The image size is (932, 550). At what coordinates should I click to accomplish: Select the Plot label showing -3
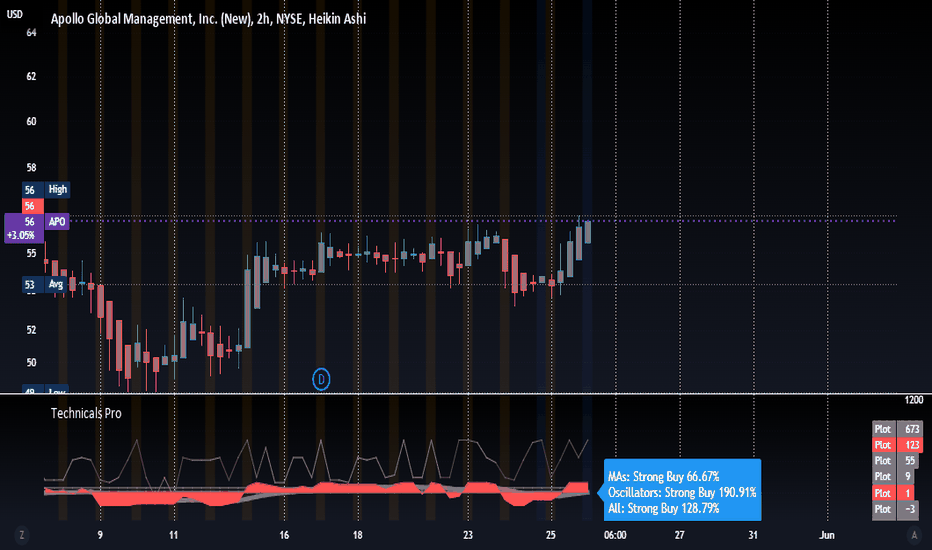895,509
